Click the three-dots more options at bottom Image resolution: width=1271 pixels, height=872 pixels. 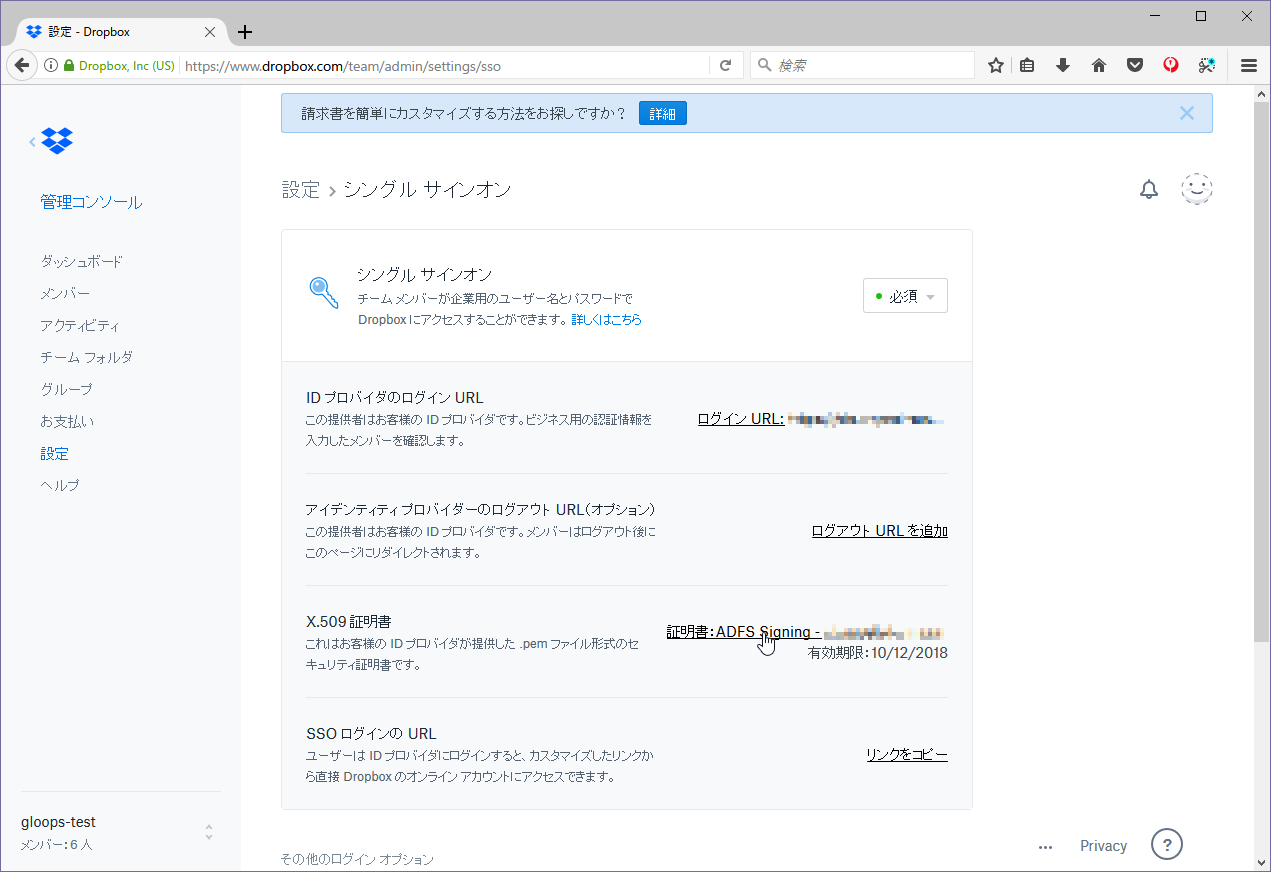1046,847
